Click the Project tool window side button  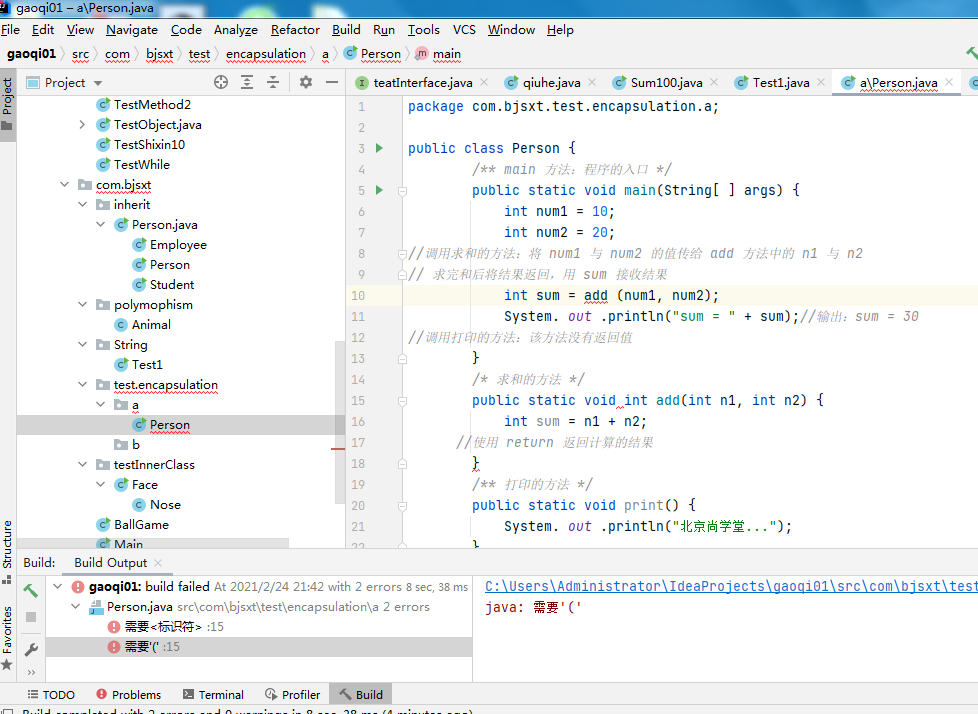pyautogui.click(x=7, y=104)
